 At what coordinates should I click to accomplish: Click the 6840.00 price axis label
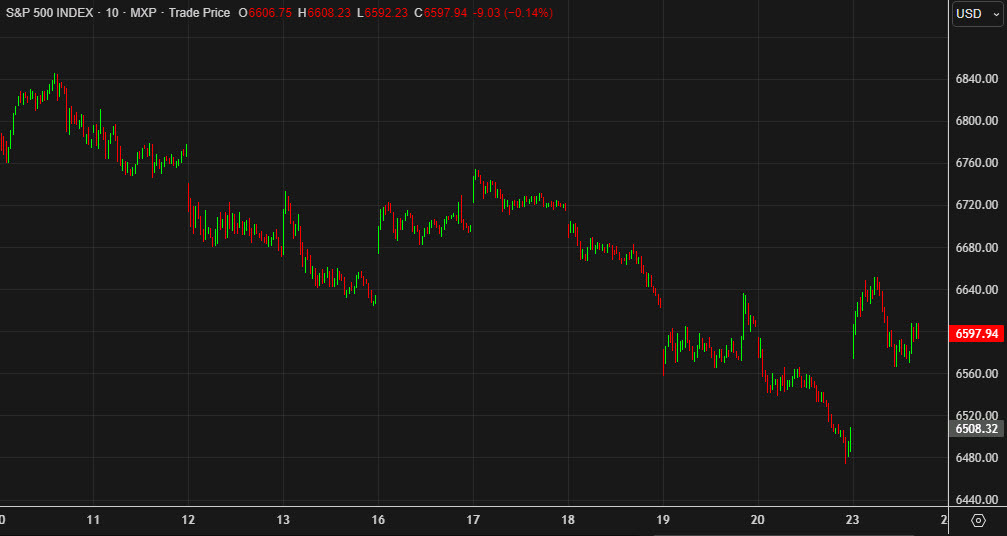point(977,79)
